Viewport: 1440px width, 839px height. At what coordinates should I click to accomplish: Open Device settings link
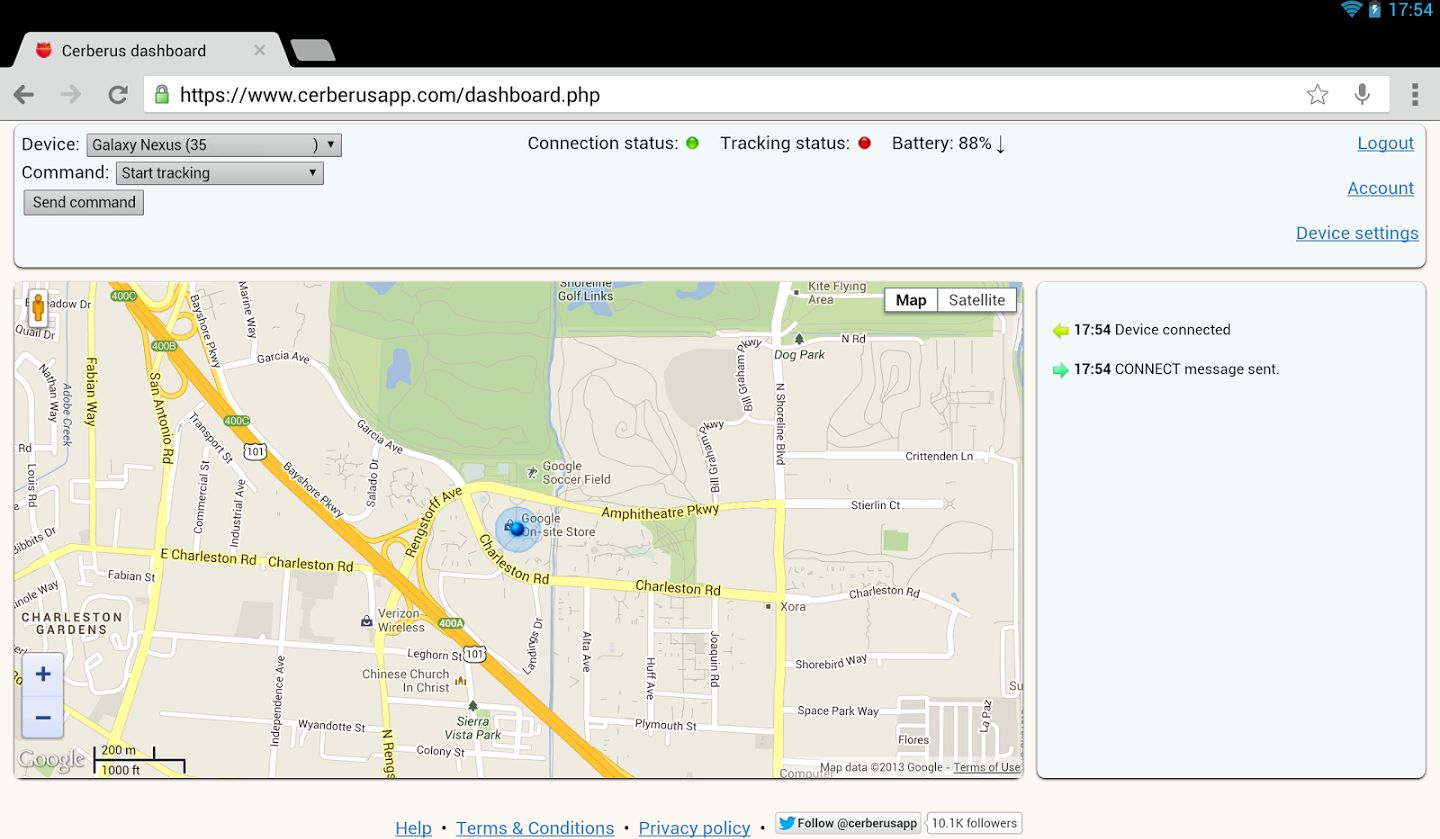click(1357, 233)
